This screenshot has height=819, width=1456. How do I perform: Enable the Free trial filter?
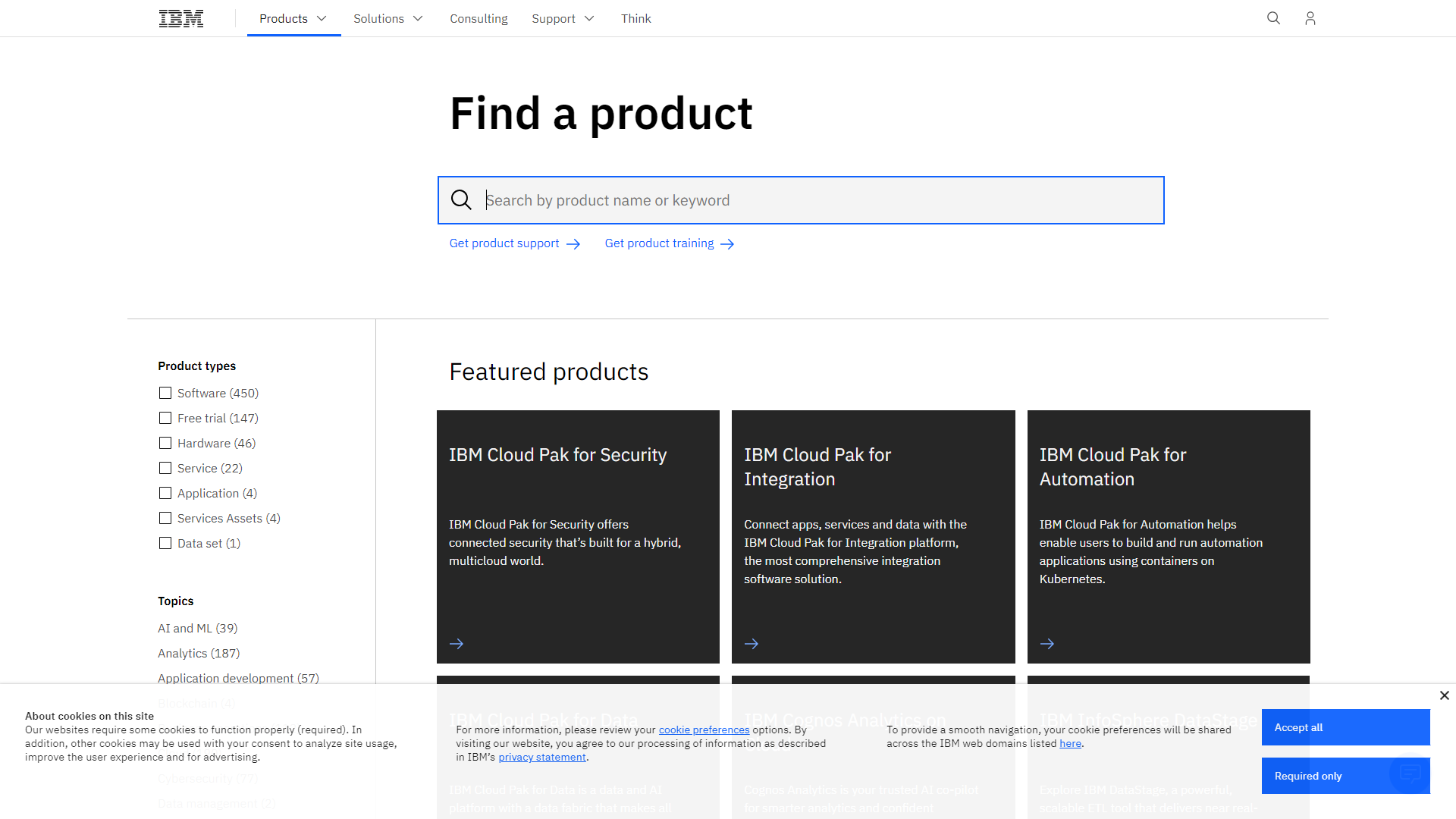click(165, 418)
